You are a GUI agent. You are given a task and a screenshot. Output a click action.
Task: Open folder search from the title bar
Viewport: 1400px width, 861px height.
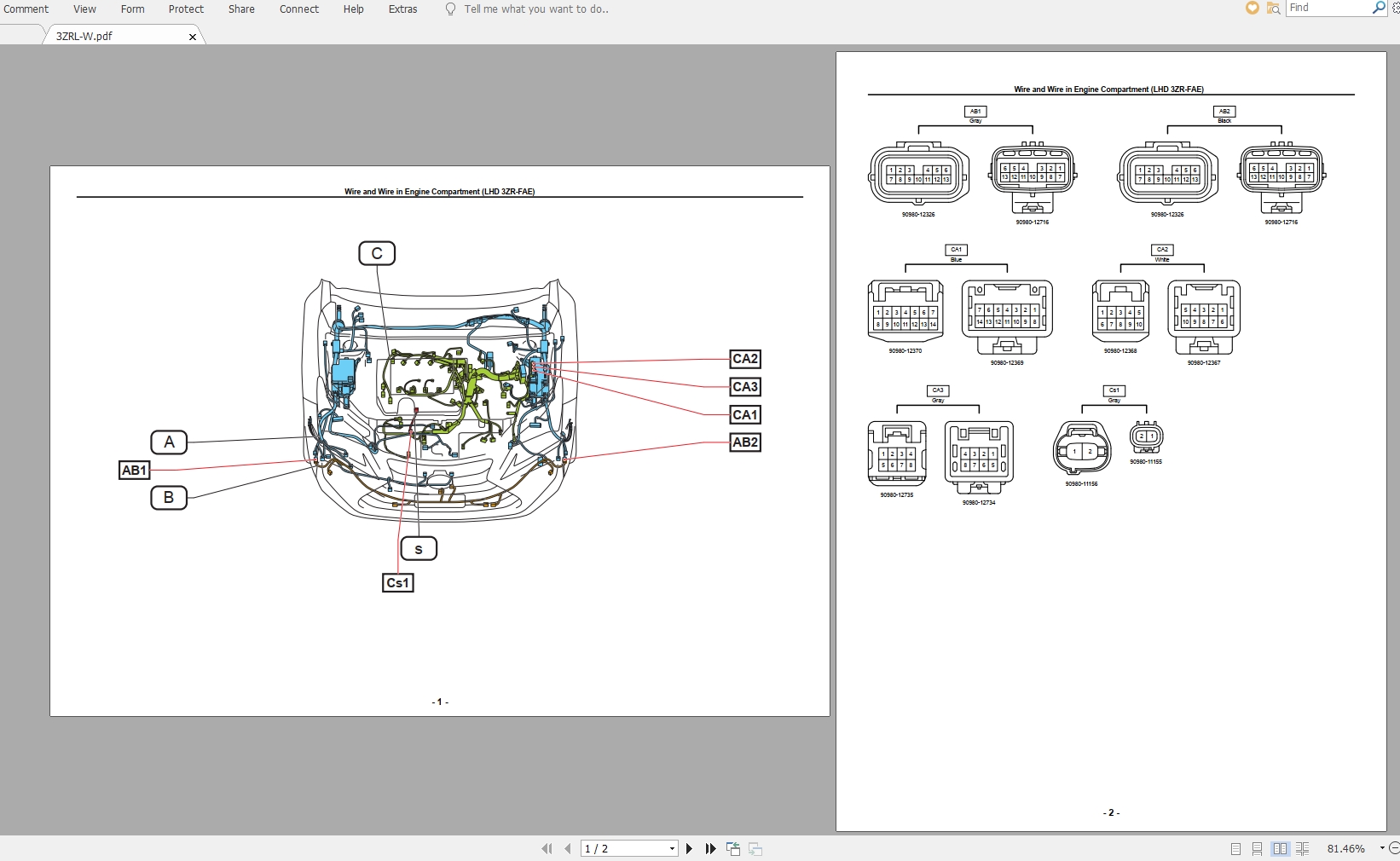(1273, 9)
